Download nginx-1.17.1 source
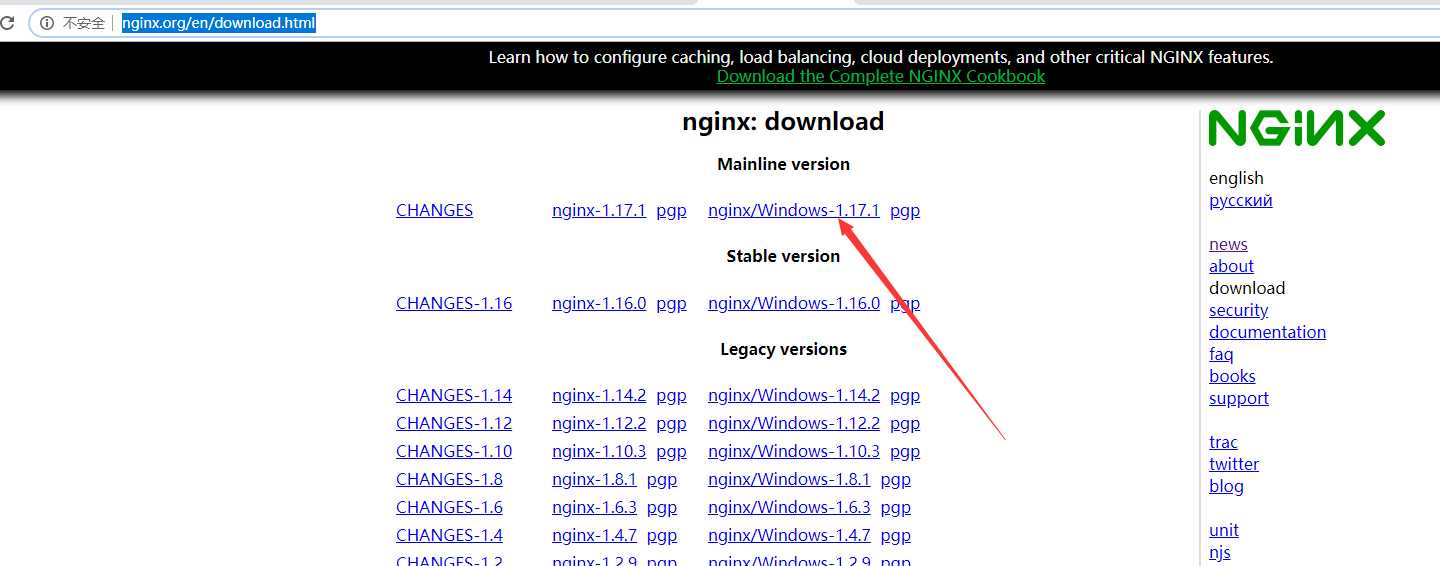The width and height of the screenshot is (1440, 566). pyautogui.click(x=599, y=210)
